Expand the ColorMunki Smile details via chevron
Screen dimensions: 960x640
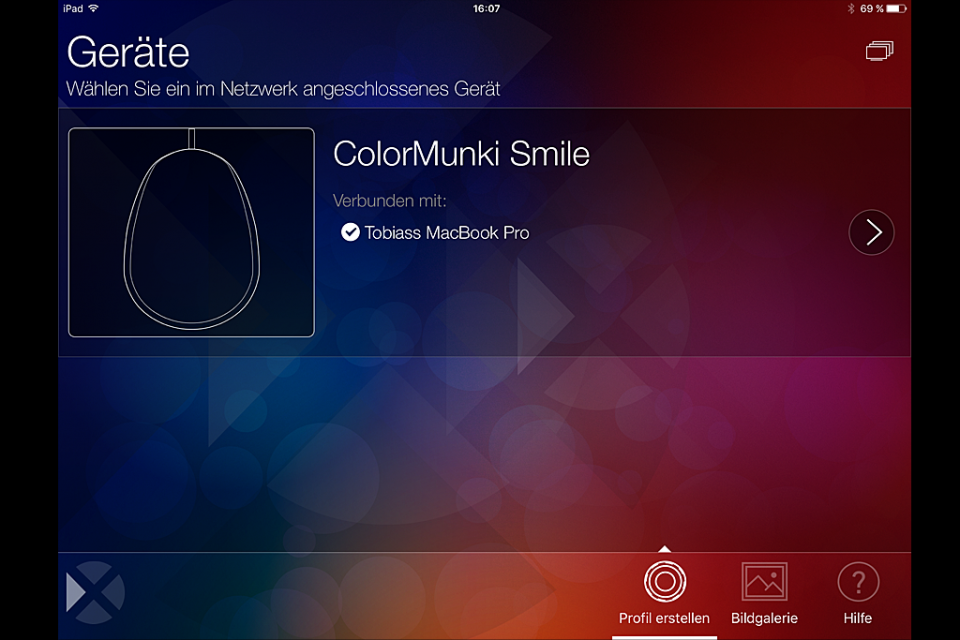pos(871,232)
